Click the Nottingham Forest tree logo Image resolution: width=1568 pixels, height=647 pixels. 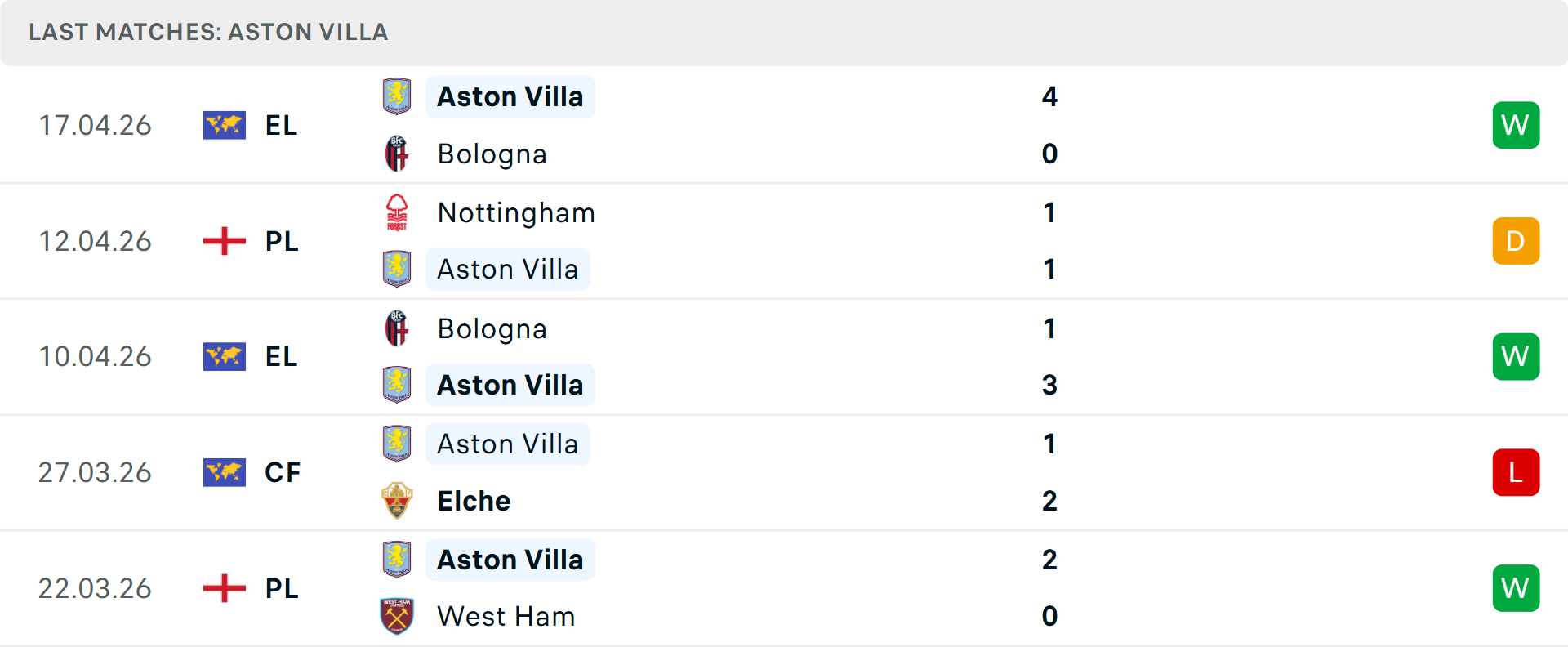pos(398,212)
